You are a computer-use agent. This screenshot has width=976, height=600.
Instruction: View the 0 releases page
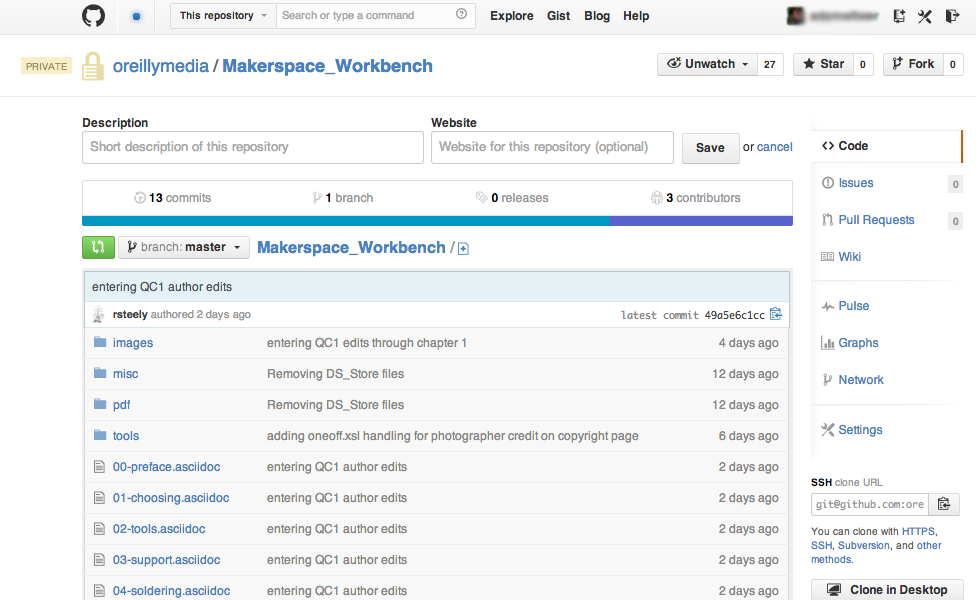[512, 198]
